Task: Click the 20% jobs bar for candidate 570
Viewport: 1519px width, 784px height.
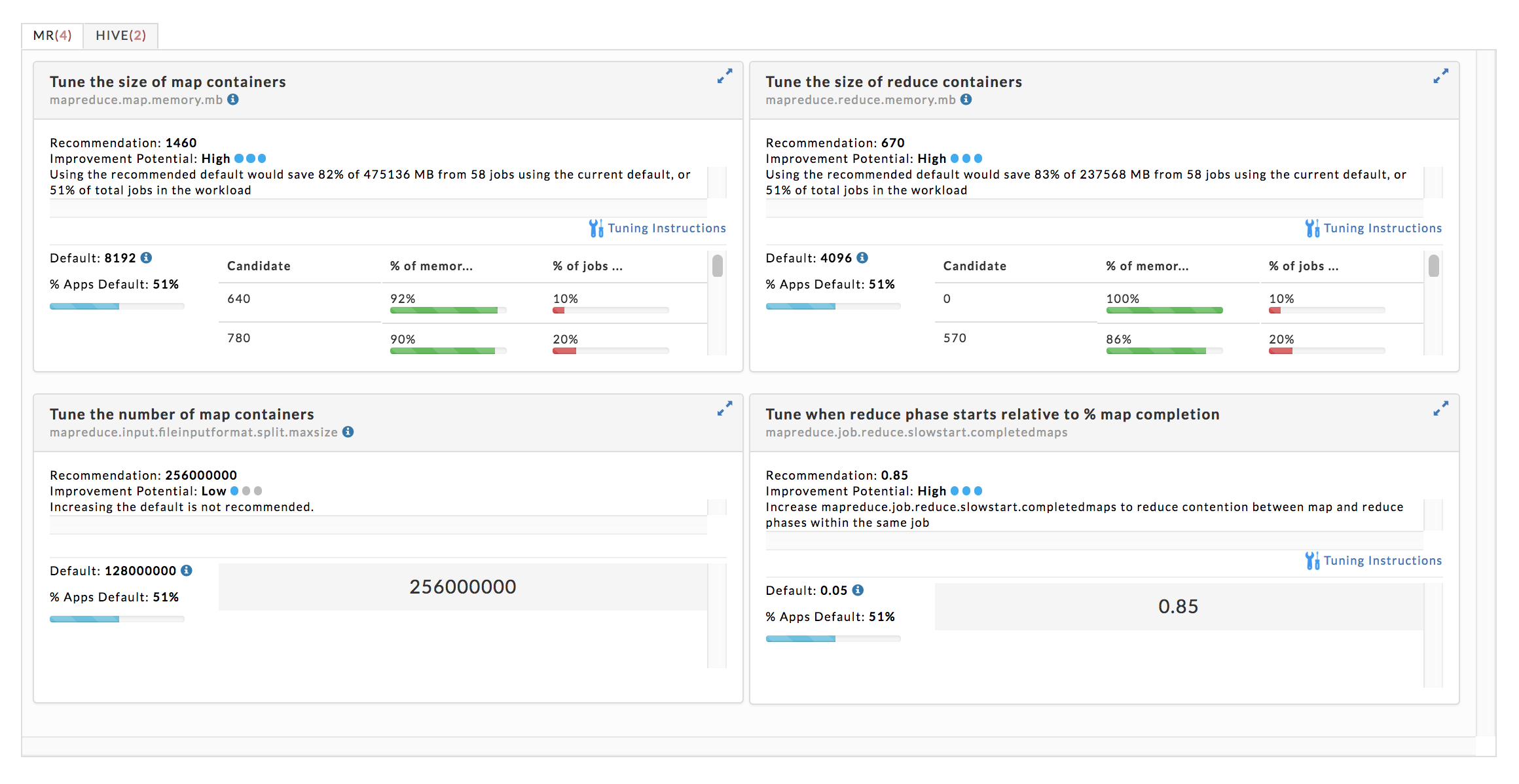Action: (x=1327, y=351)
